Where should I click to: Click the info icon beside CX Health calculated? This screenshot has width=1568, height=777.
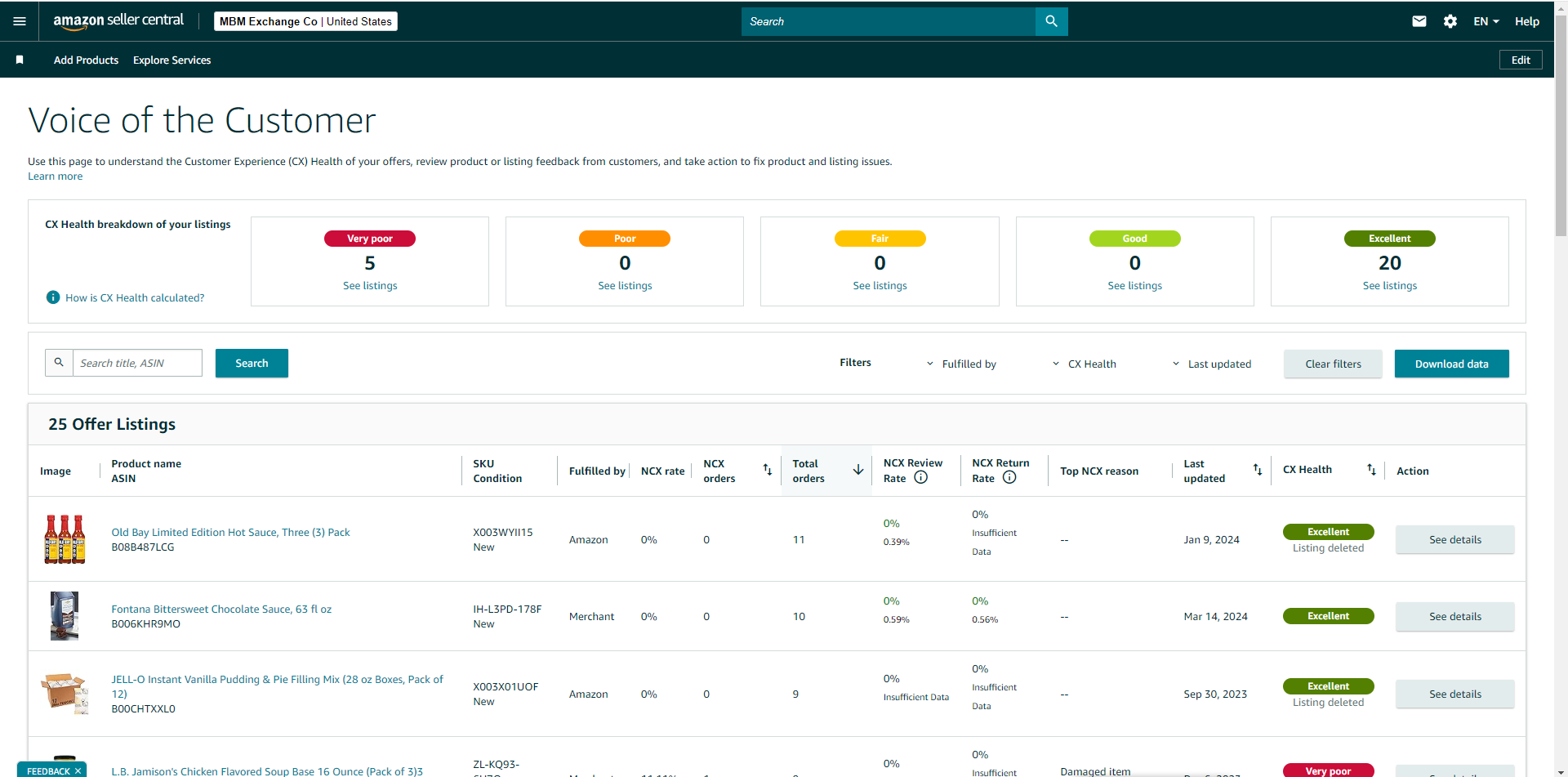pyautogui.click(x=53, y=297)
